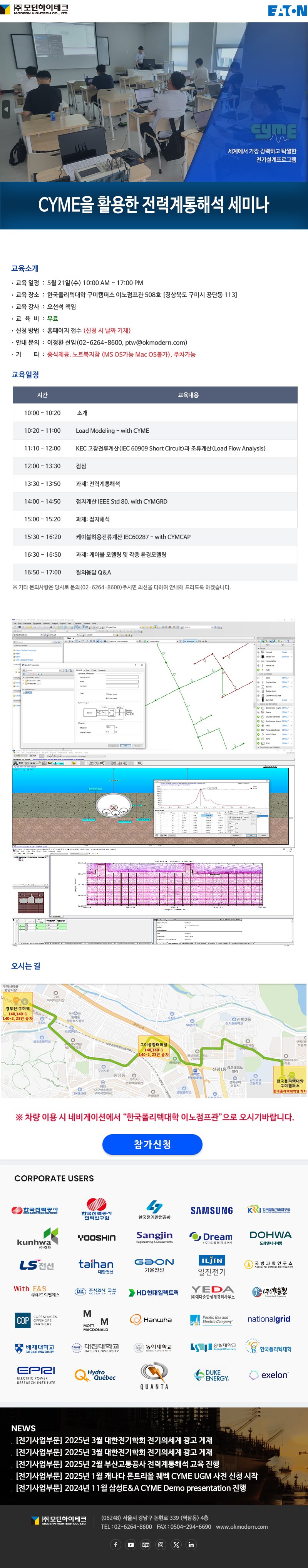The image size is (308, 1568).
Task: Open the X (Twitter) icon in the footer
Action: point(176,1544)
